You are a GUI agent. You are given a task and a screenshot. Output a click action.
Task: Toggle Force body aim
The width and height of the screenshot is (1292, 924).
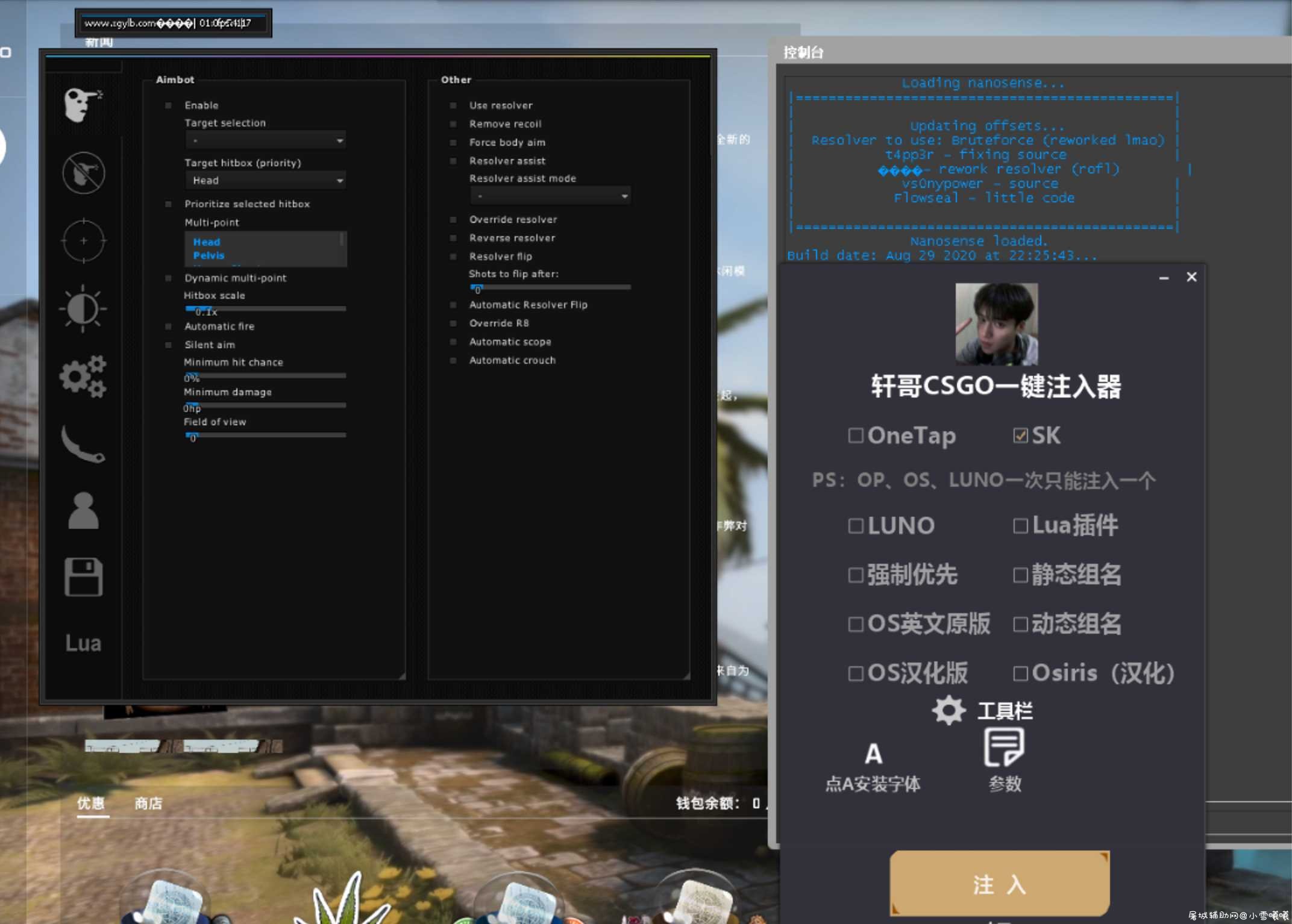tap(453, 143)
